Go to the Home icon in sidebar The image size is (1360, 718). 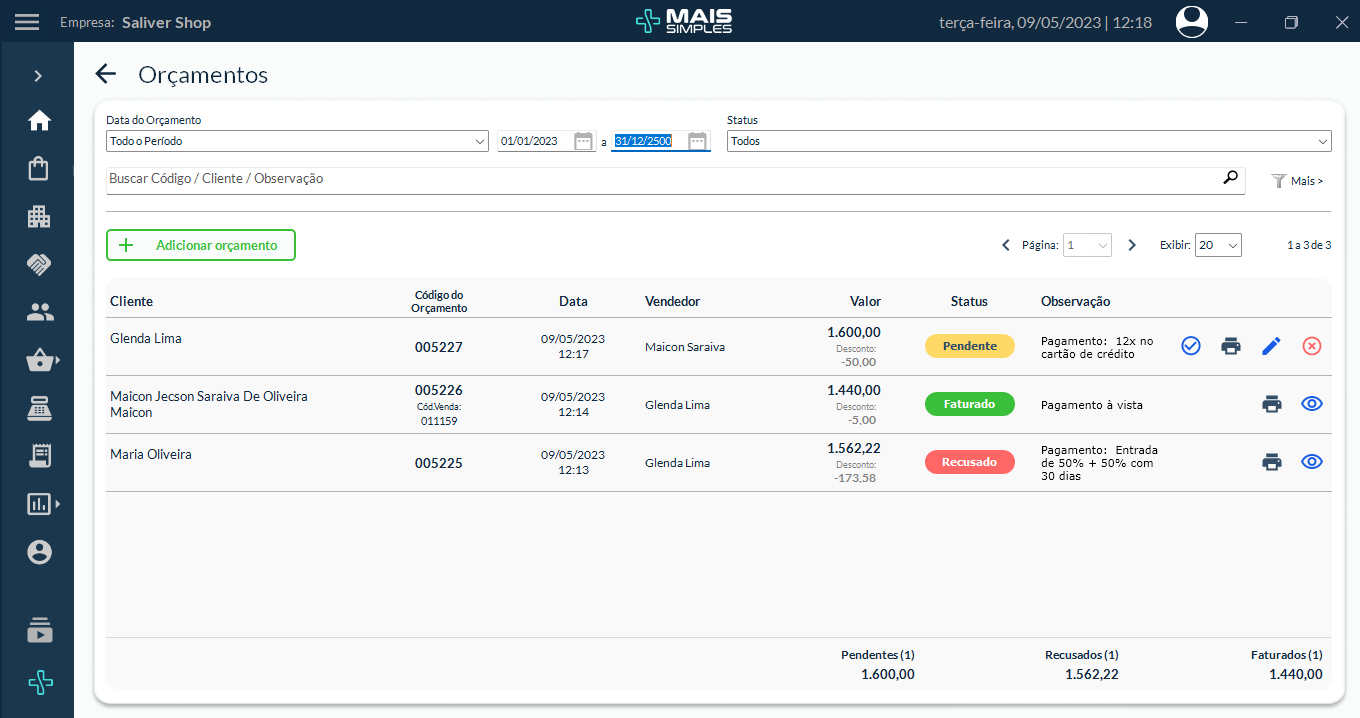click(39, 121)
